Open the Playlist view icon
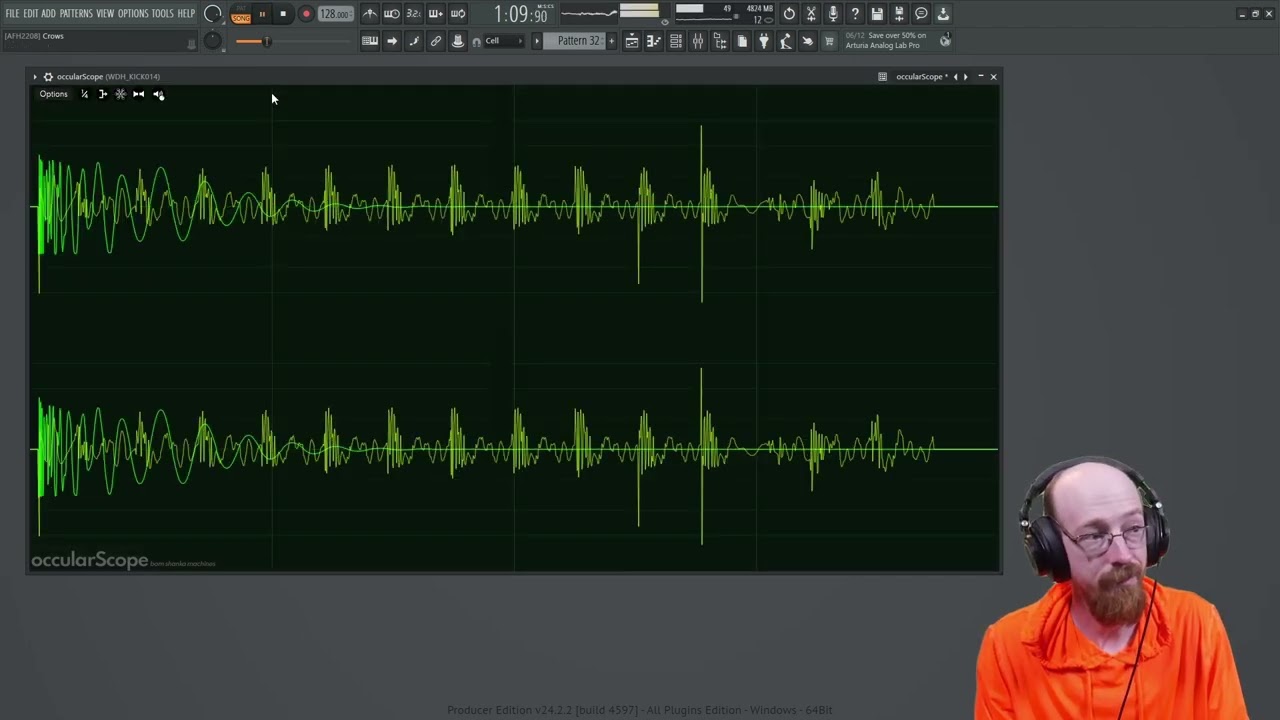This screenshot has height=720, width=1280. (632, 41)
